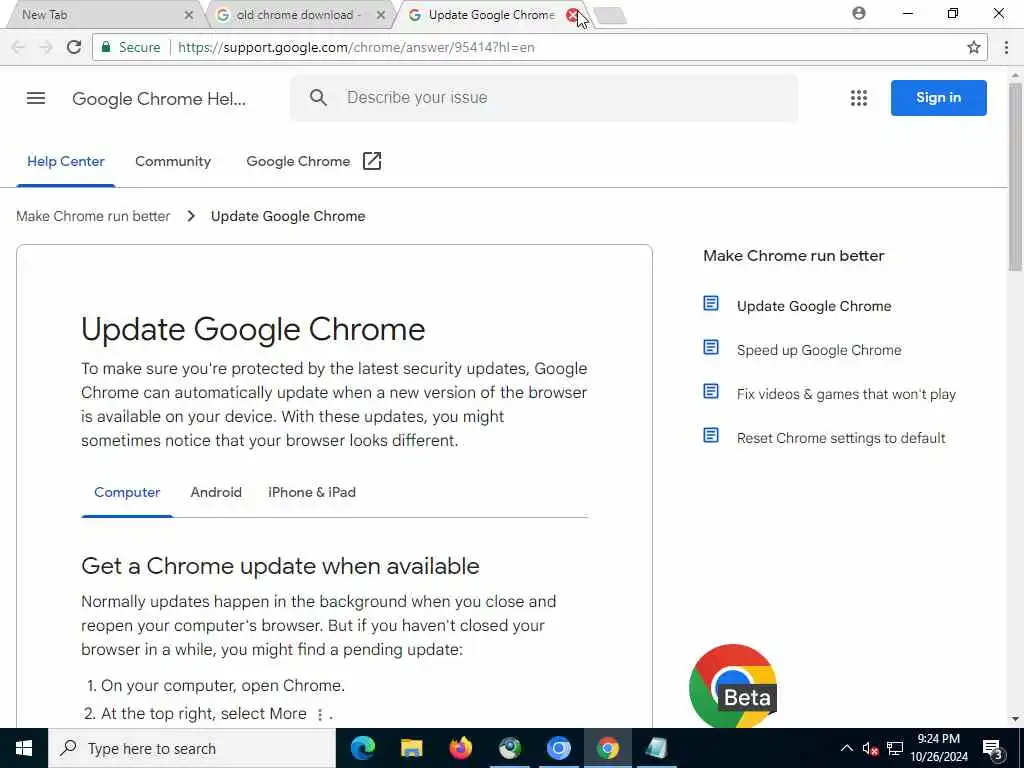Open the notifications action center

click(x=993, y=749)
